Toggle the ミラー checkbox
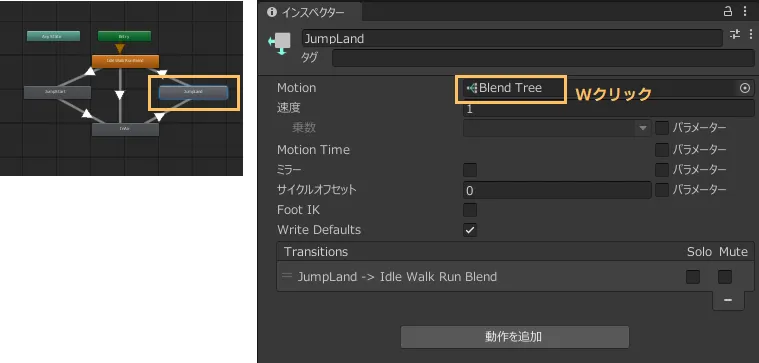The image size is (759, 363). [470, 170]
